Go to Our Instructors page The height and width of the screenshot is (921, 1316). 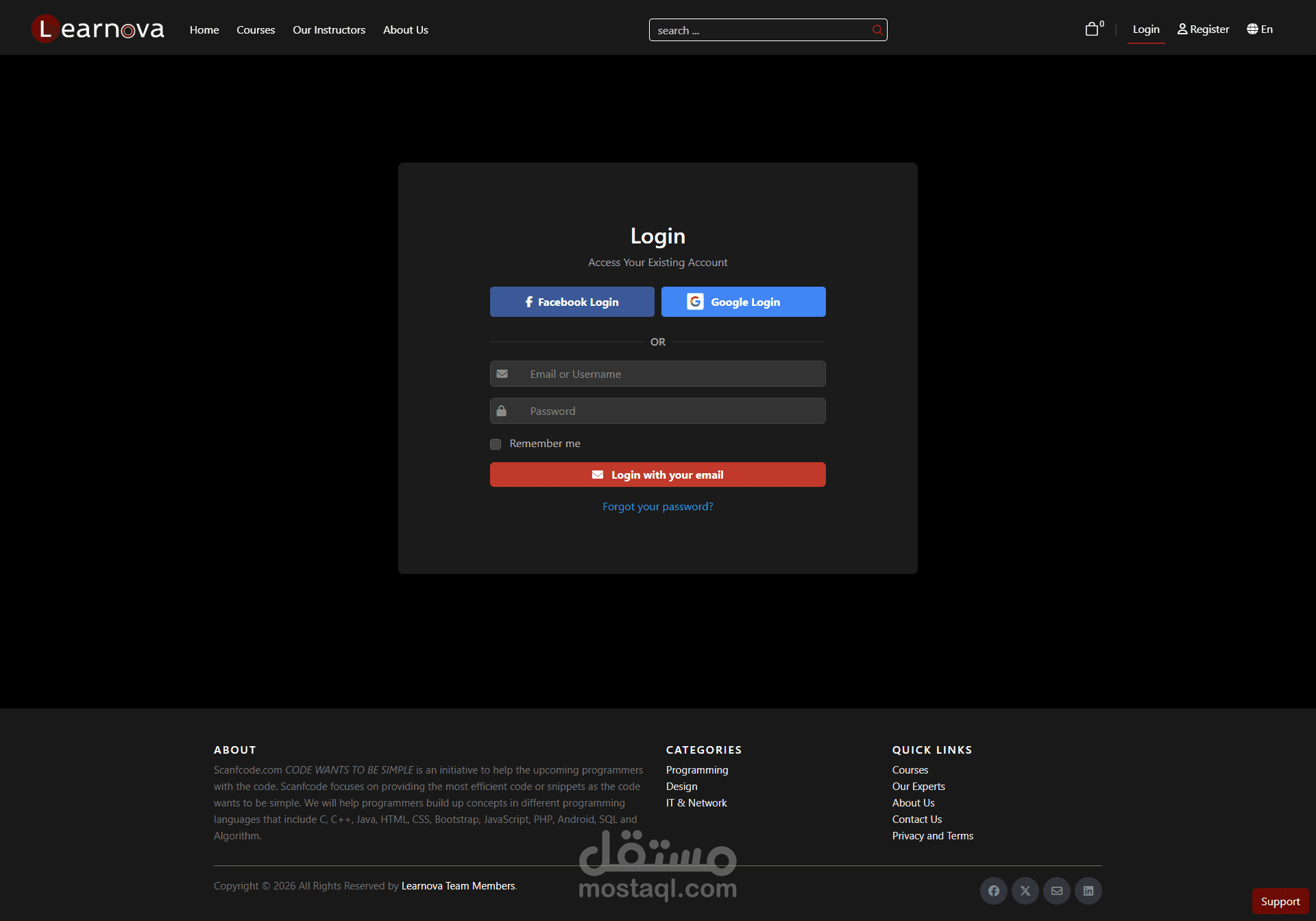pos(329,30)
